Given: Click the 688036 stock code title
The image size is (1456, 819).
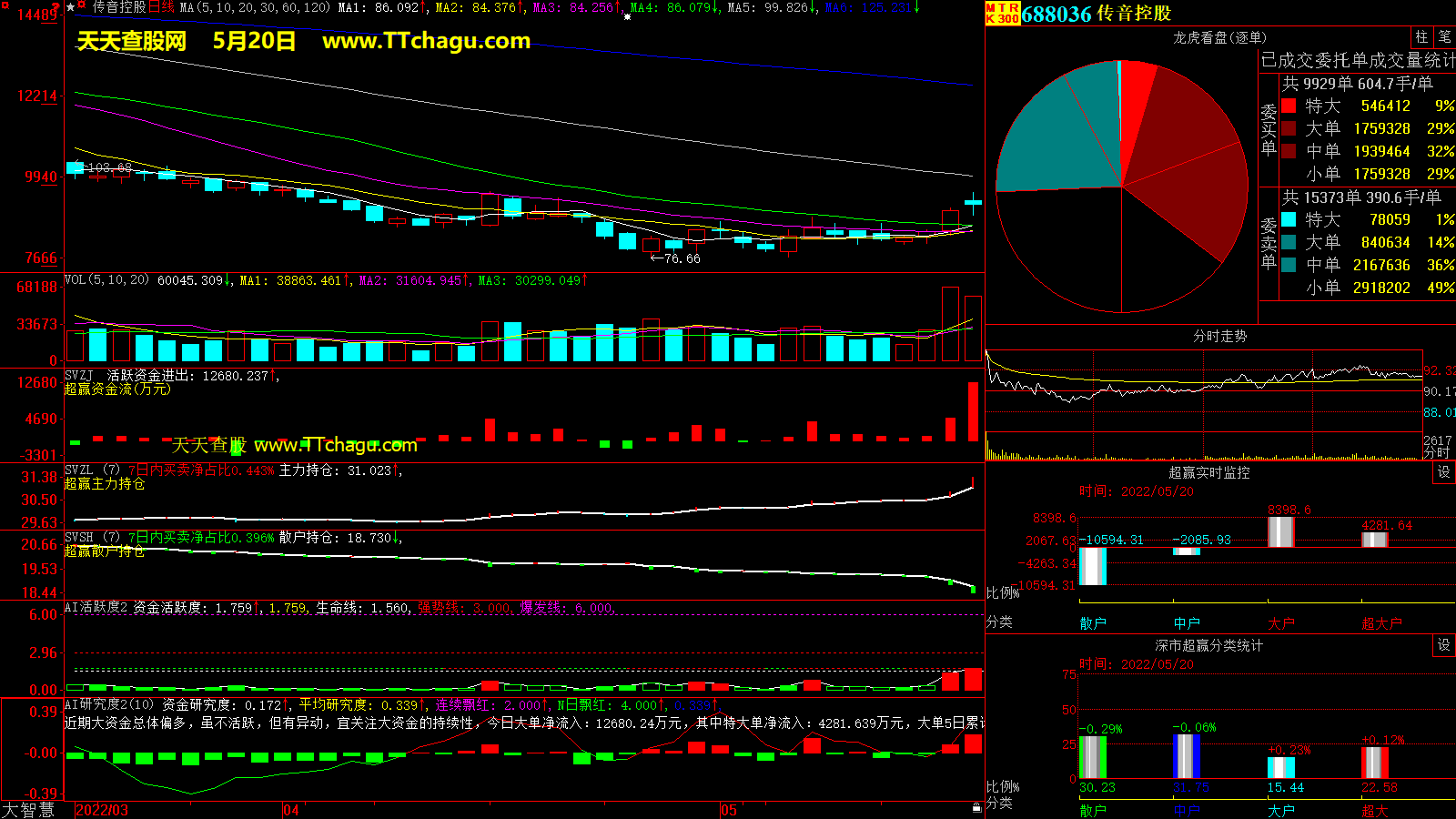Looking at the screenshot, I should click(x=1056, y=14).
